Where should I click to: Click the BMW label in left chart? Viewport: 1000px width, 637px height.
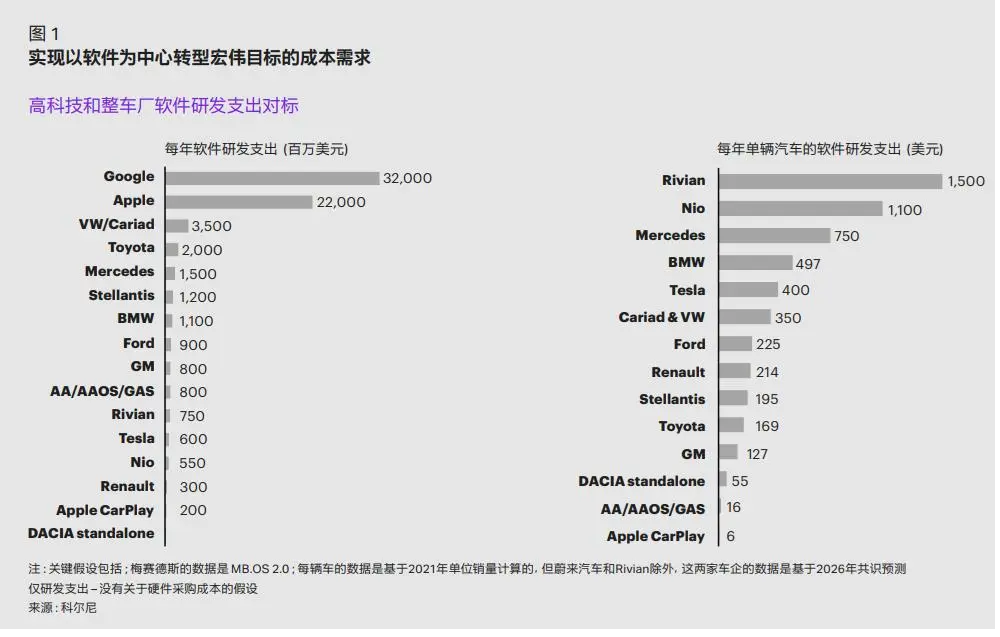coord(135,318)
